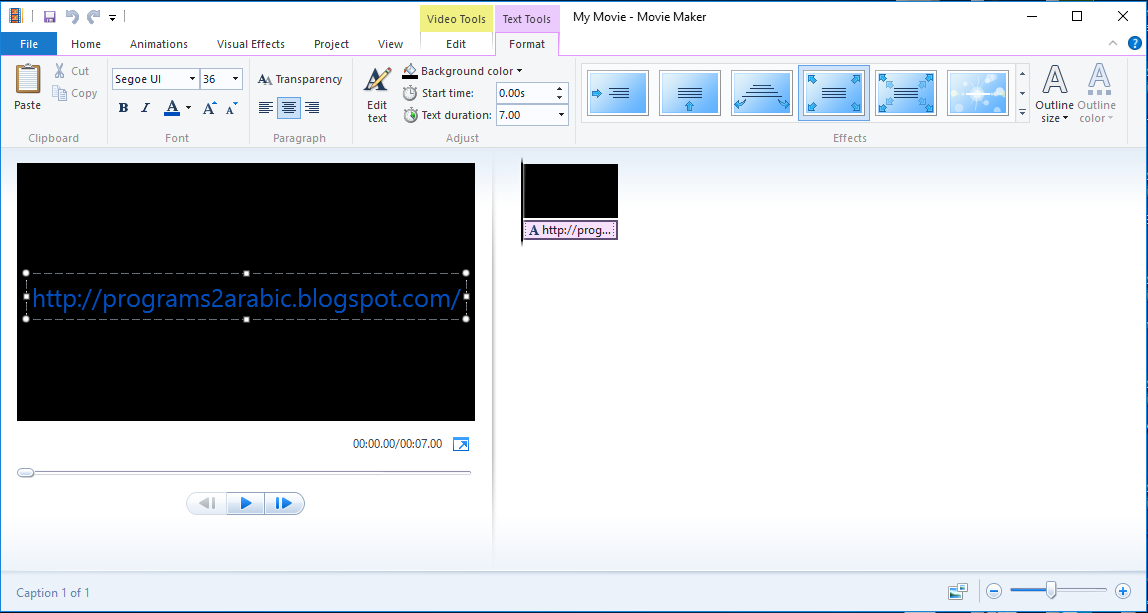The image size is (1148, 613).
Task: Align text right
Action: click(x=312, y=108)
